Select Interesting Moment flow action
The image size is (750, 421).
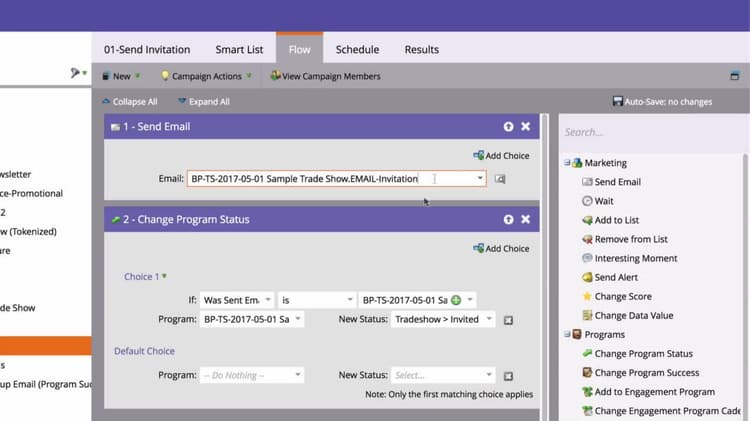tap(629, 258)
